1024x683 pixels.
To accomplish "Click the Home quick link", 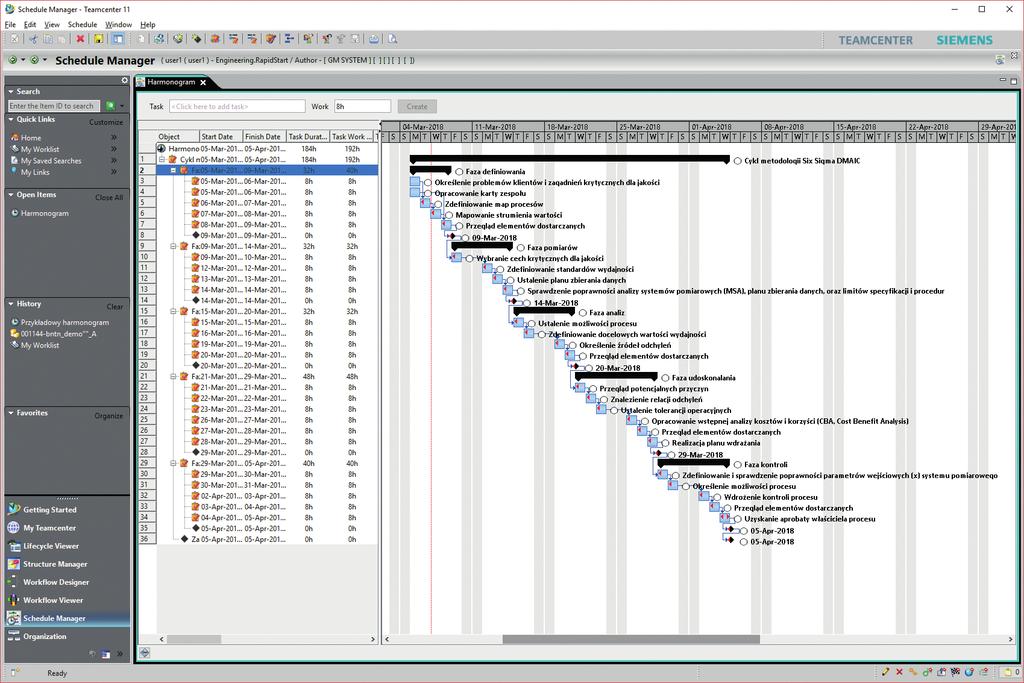I will tap(31, 138).
